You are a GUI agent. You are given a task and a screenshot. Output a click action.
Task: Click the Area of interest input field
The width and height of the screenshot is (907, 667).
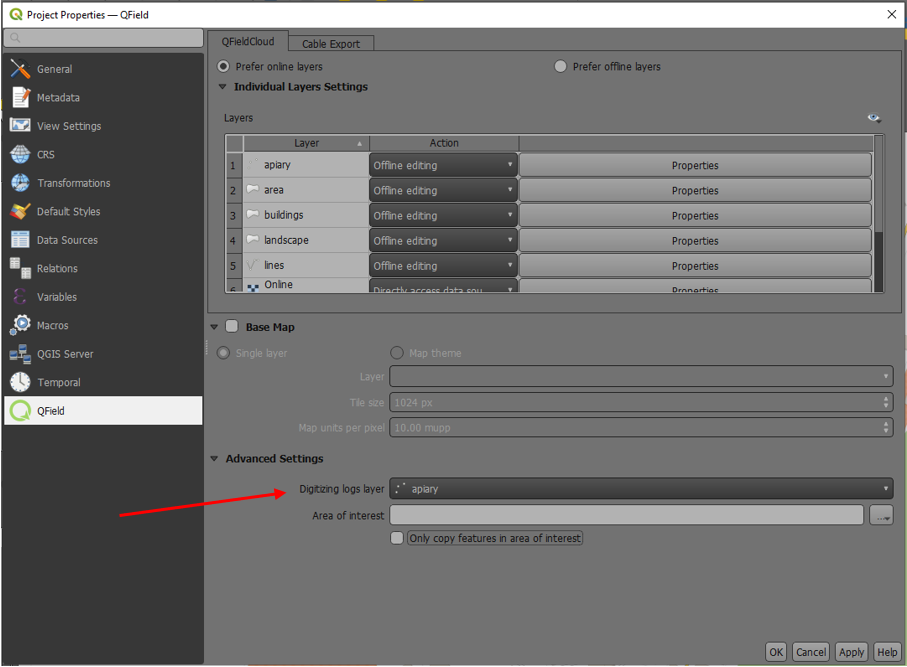[x=626, y=515]
